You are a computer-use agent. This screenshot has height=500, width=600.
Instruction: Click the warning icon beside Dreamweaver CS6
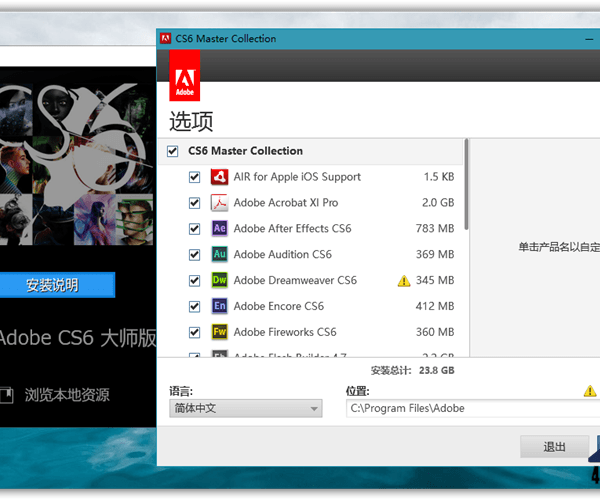404,281
